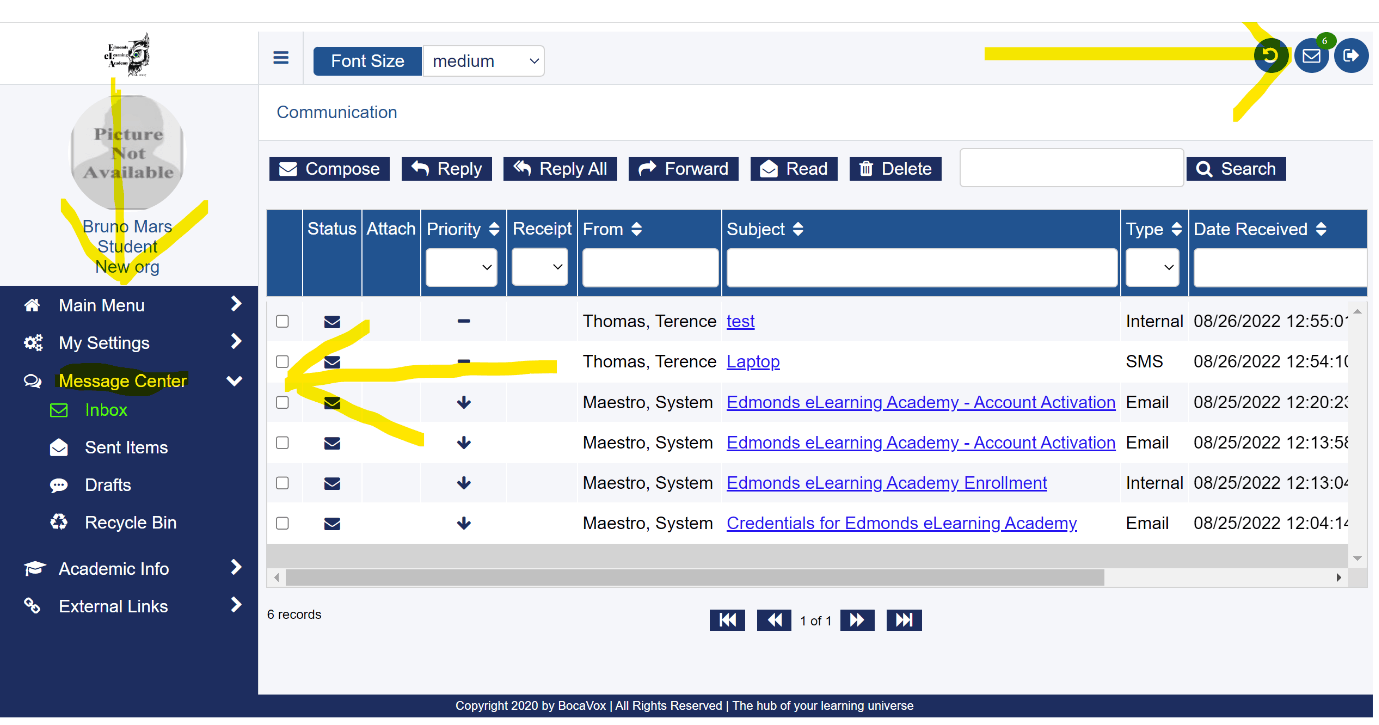Open the Priority filter dropdown
1379x725 pixels.
pyautogui.click(x=461, y=268)
